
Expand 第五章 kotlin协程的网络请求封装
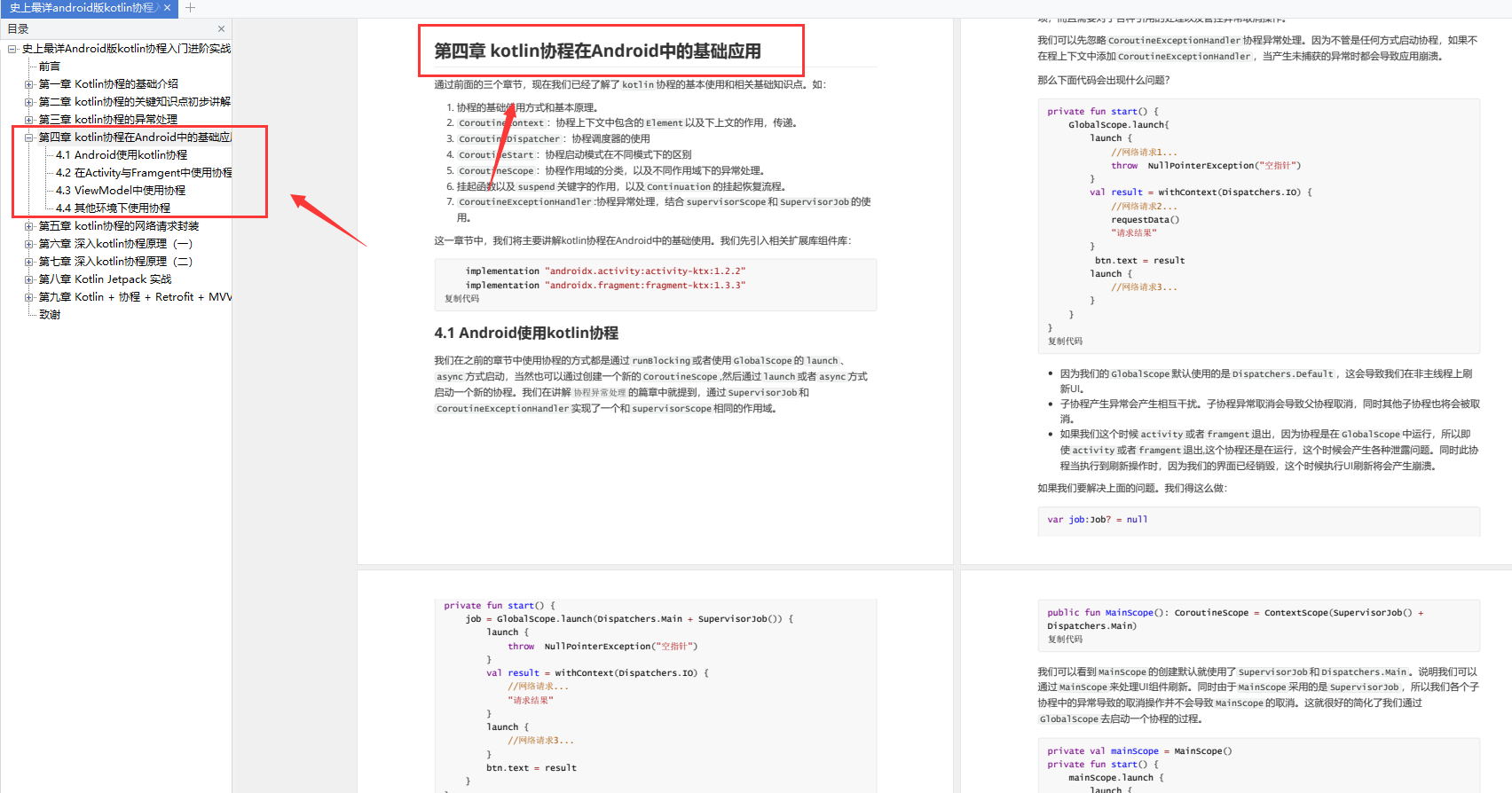(28, 226)
